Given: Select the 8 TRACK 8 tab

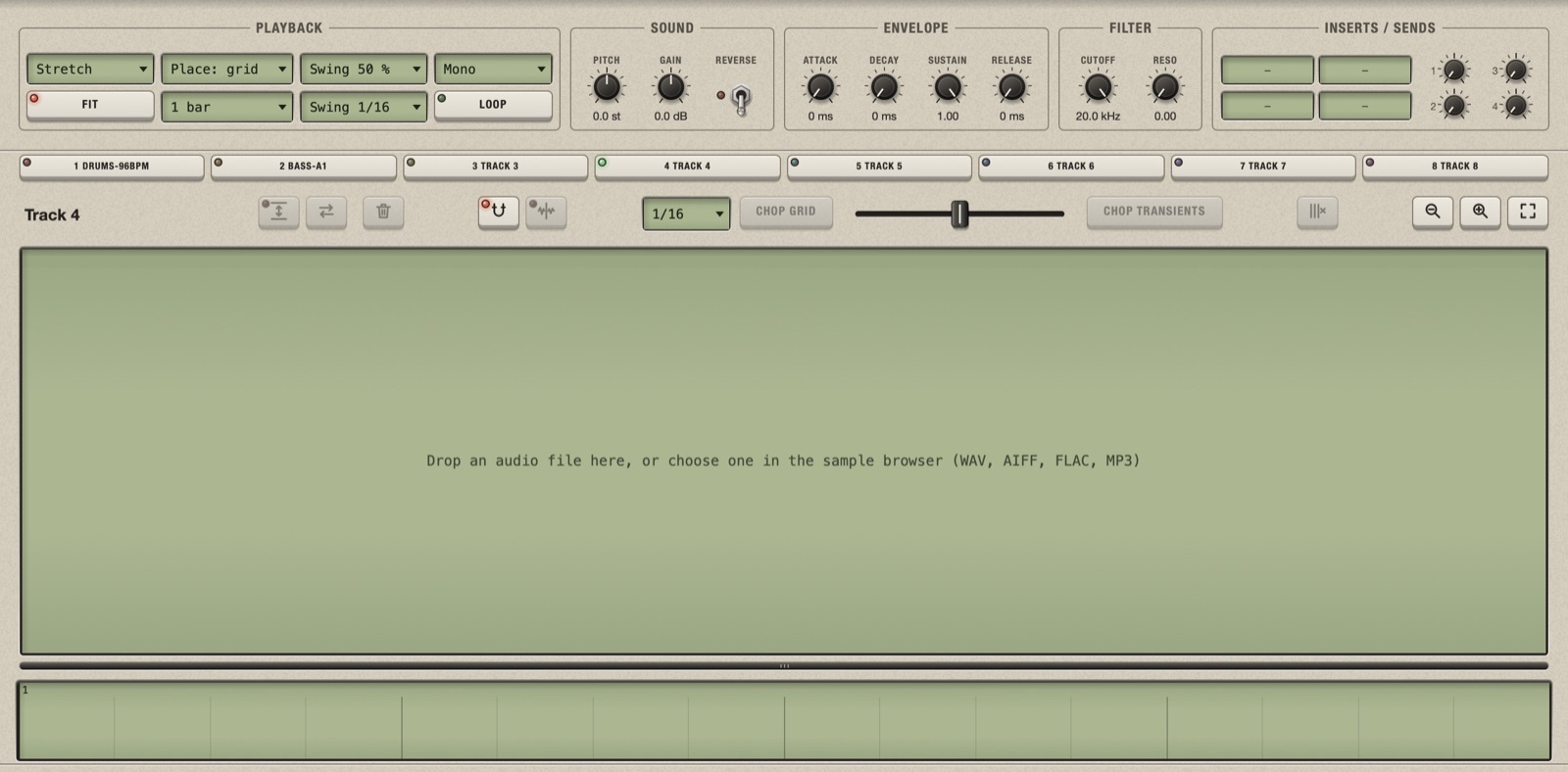Looking at the screenshot, I should [x=1455, y=167].
